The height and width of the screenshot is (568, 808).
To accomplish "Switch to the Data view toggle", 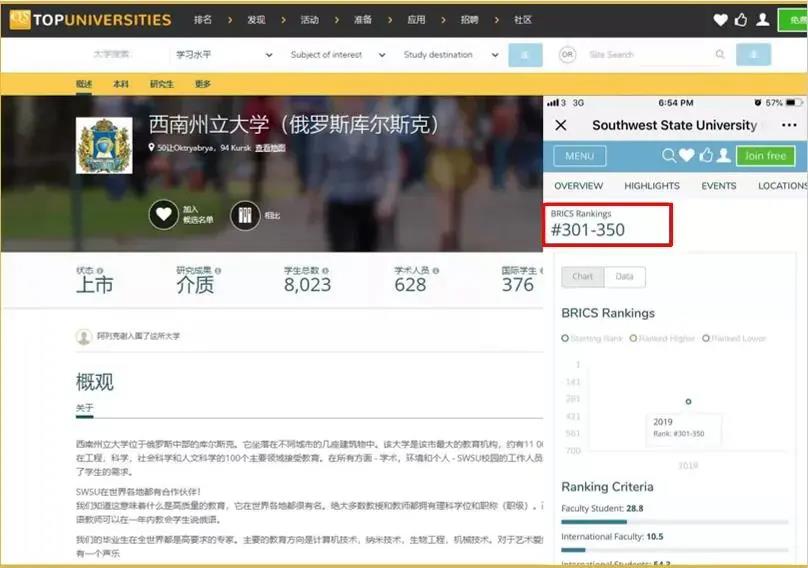I will (x=624, y=277).
